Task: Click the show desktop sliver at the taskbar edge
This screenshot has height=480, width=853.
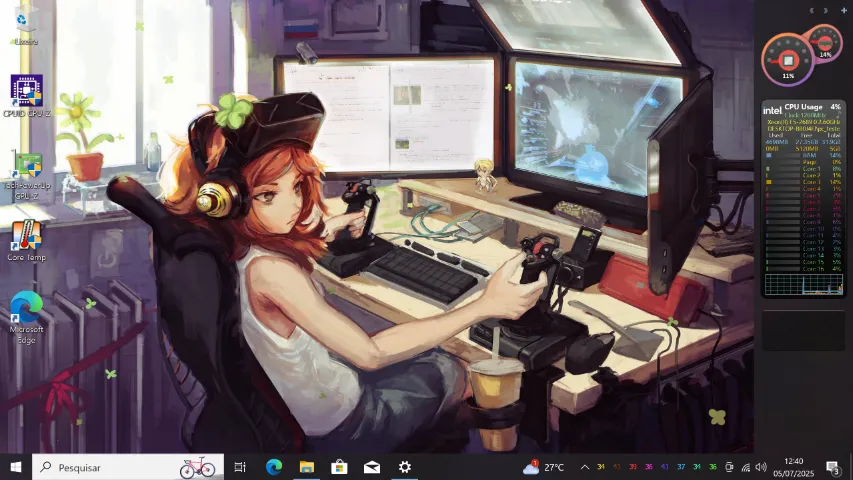Action: pyautogui.click(x=851, y=467)
